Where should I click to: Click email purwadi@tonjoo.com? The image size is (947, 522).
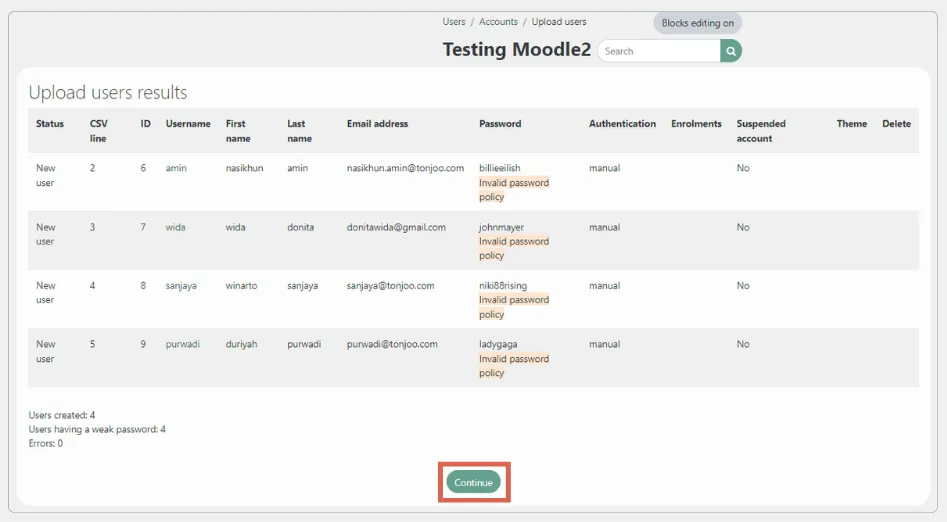[x=392, y=344]
